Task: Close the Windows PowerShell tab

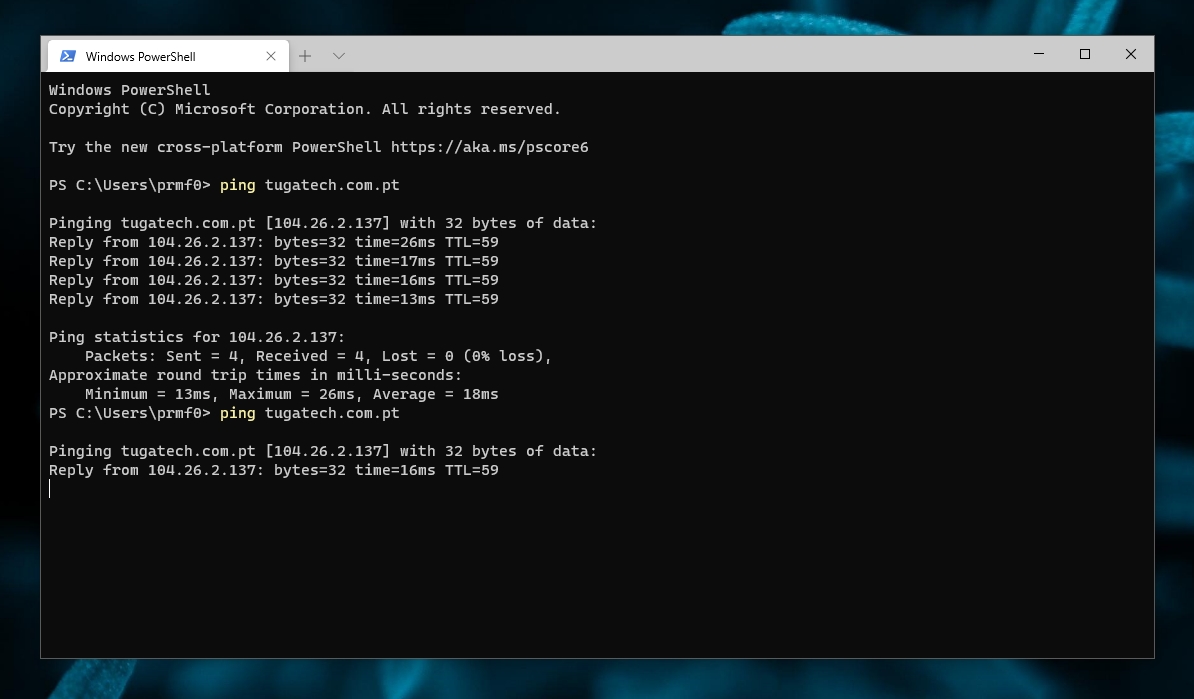Action: pyautogui.click(x=270, y=56)
